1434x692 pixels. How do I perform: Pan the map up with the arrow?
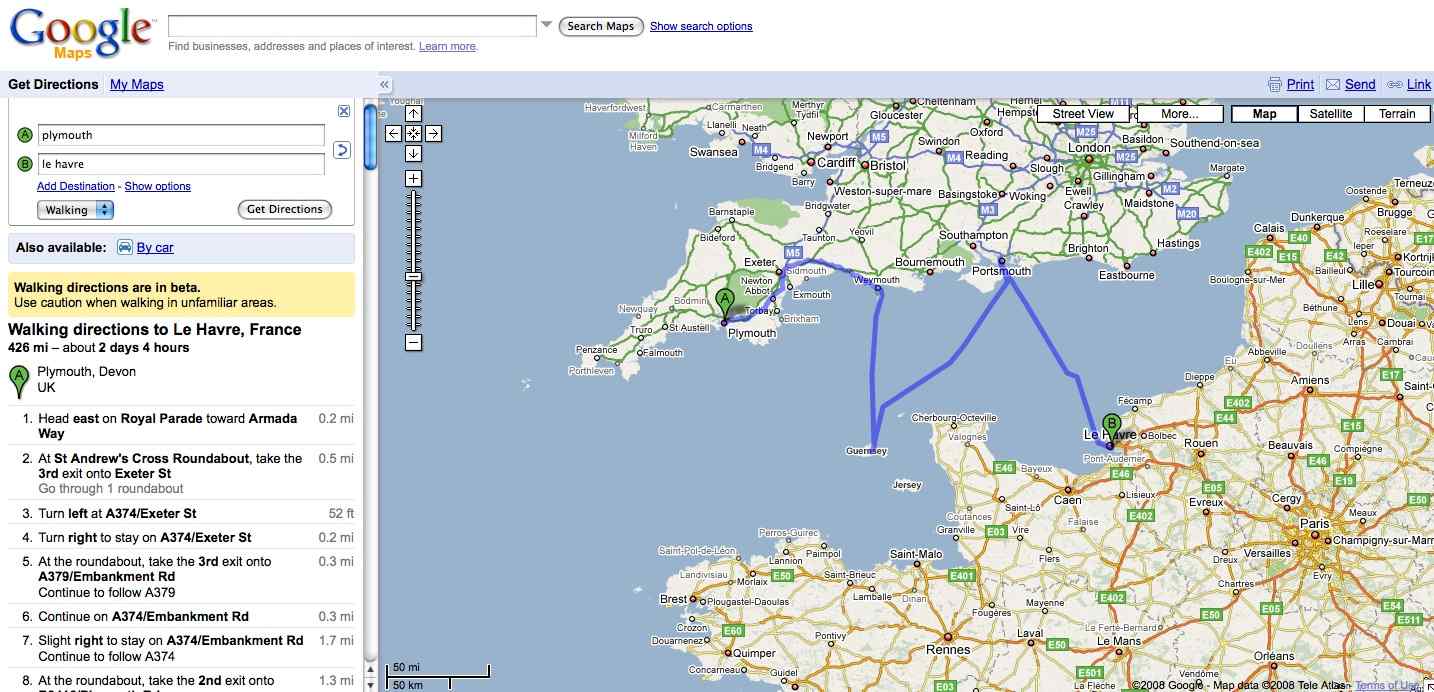tap(413, 113)
